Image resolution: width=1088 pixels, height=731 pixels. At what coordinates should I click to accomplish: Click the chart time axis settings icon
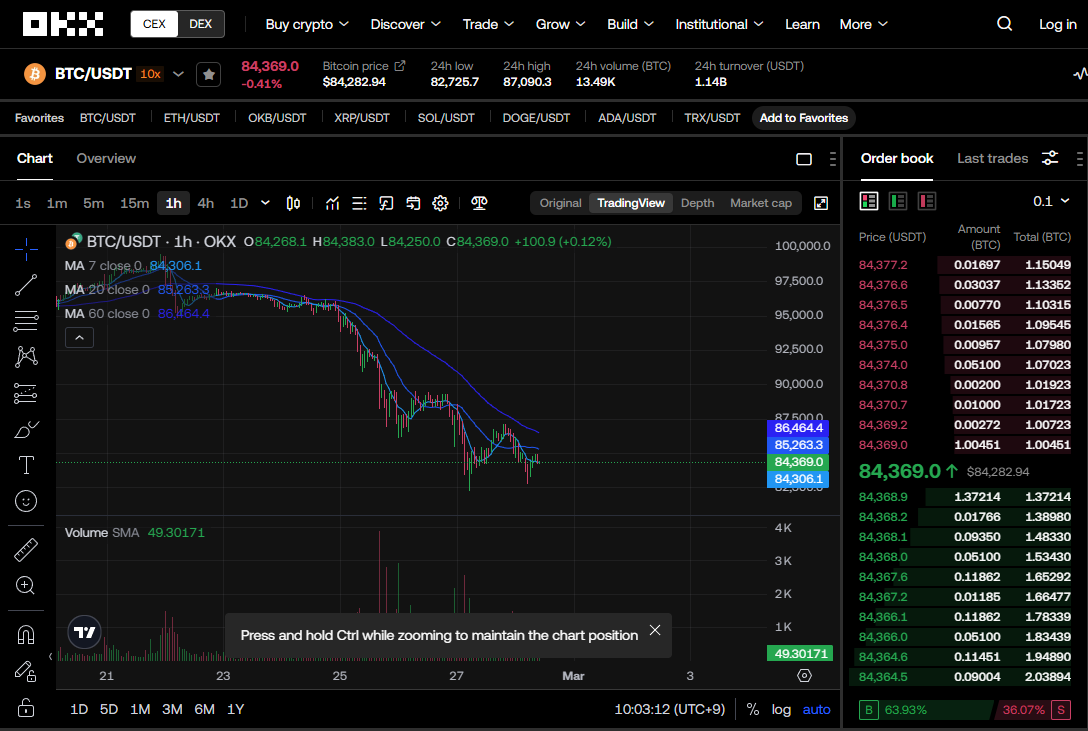[x=804, y=676]
